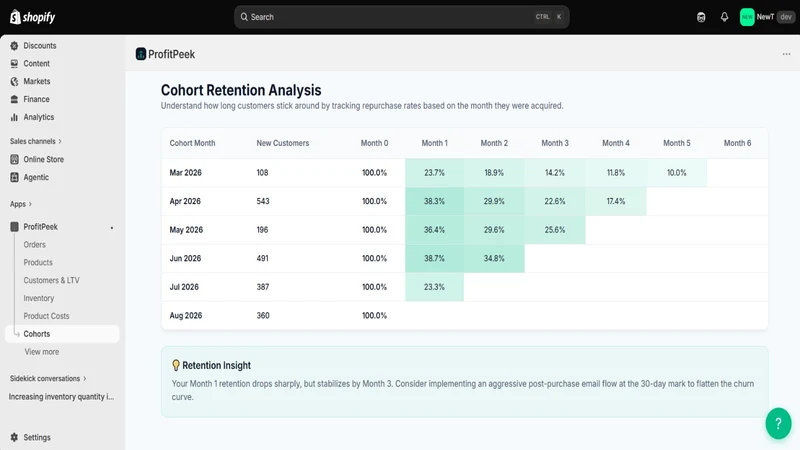Open Increasing inventory quantity conversation
Viewport: 800px width, 450px height.
coord(61,396)
